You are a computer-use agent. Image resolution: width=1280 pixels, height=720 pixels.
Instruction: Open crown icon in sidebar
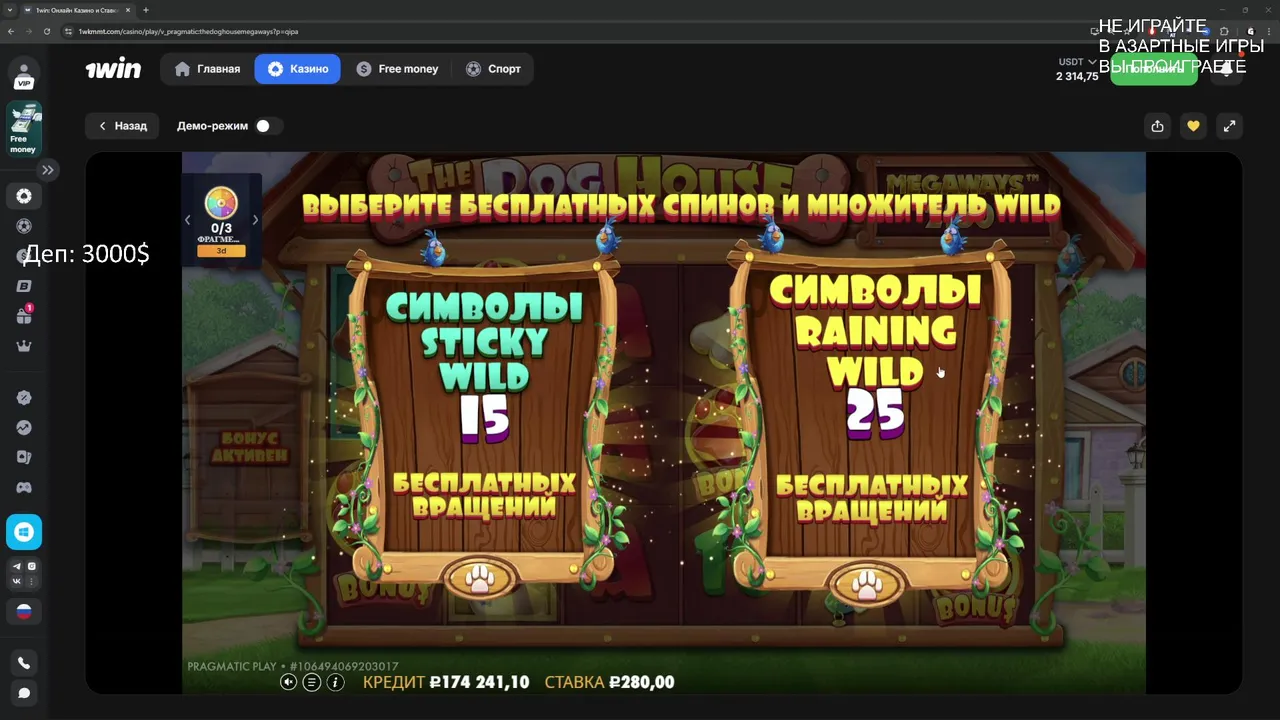pos(24,346)
